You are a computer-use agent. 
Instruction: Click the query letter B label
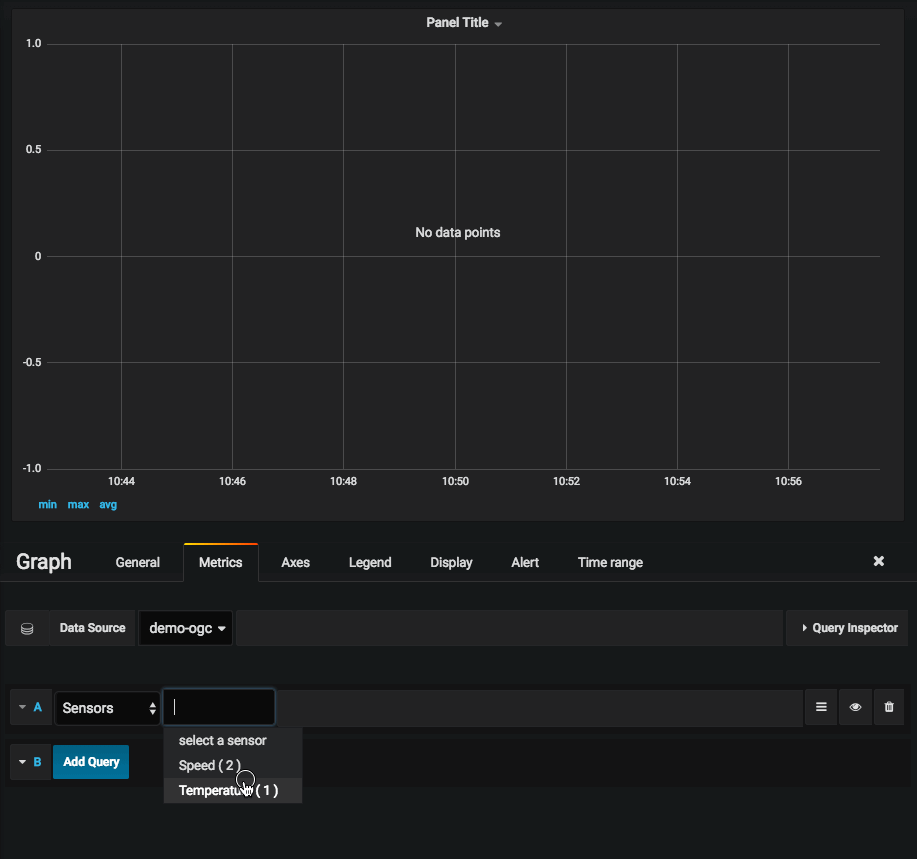point(37,762)
